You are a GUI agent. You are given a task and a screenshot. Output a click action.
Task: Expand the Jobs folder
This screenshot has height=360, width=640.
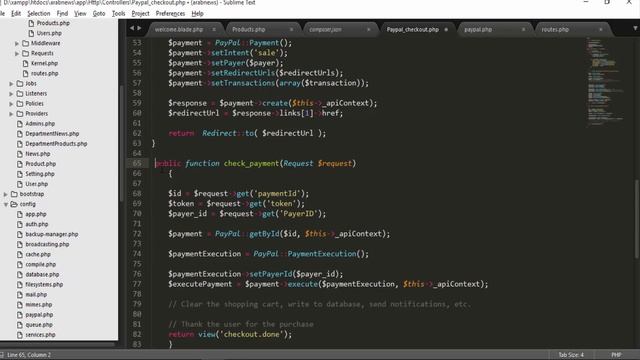(11, 84)
